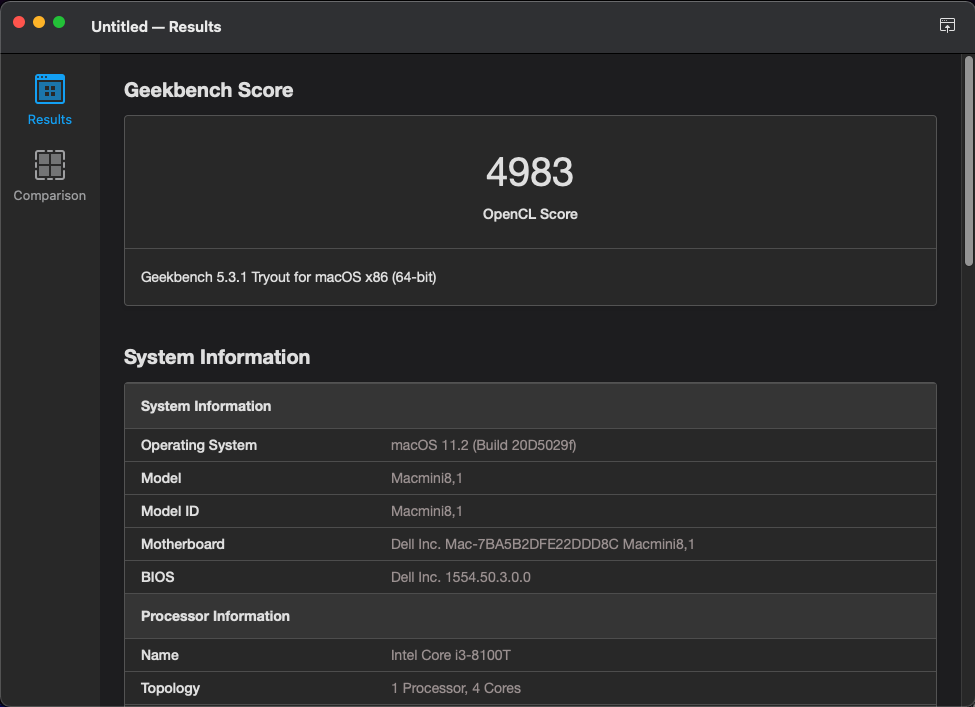Click the 'Motherboard' row label
The image size is (975, 707).
click(x=183, y=544)
